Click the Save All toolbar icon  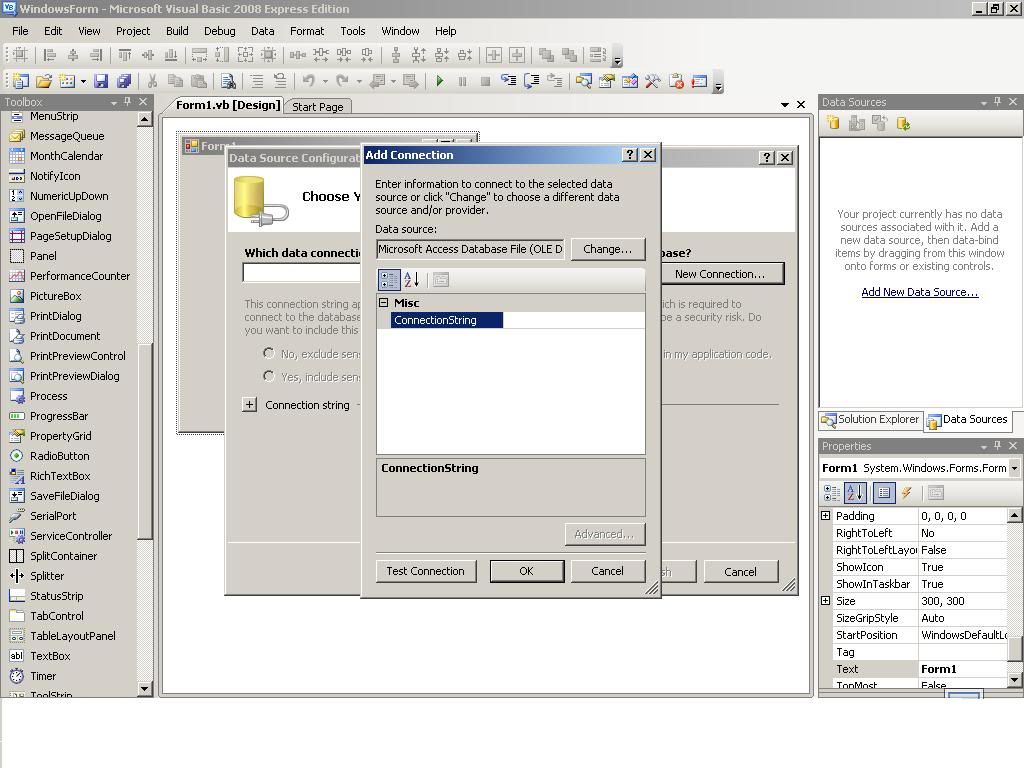(123, 81)
